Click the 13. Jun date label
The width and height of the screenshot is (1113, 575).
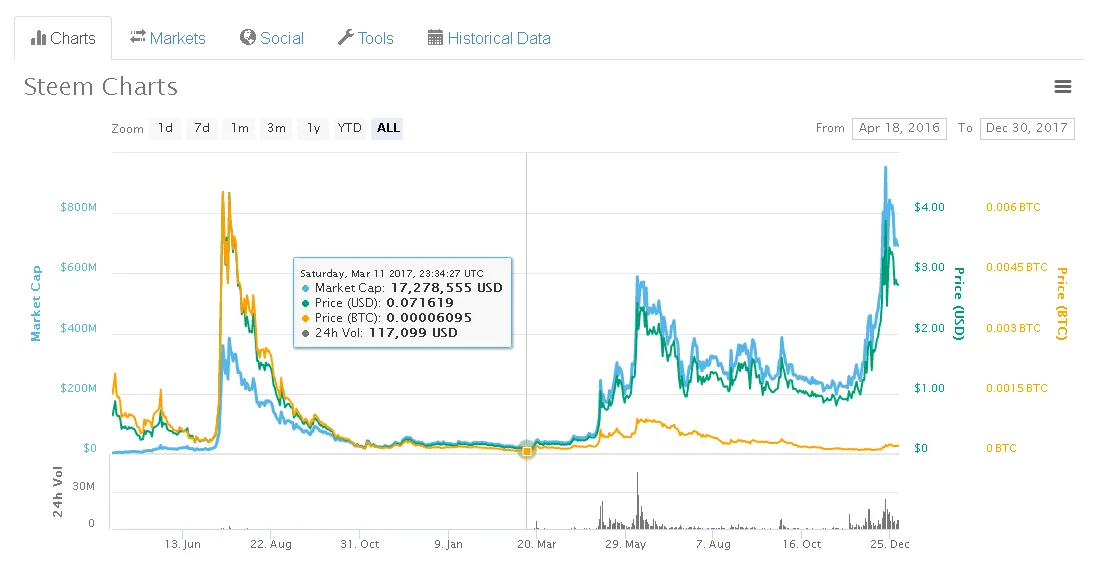click(x=182, y=544)
